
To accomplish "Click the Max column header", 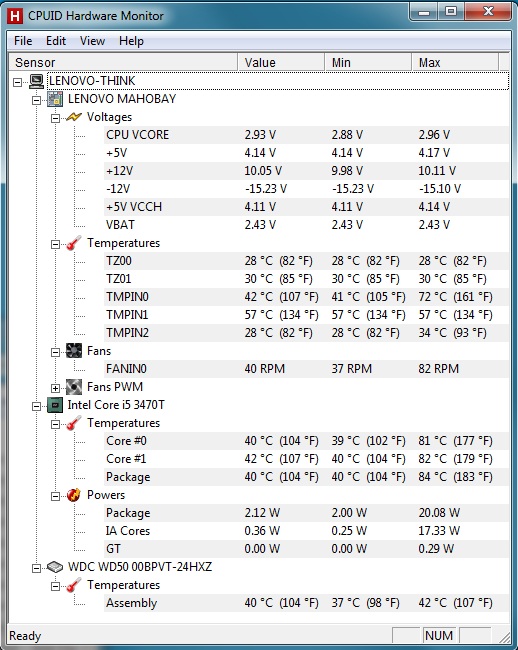I will pos(455,63).
